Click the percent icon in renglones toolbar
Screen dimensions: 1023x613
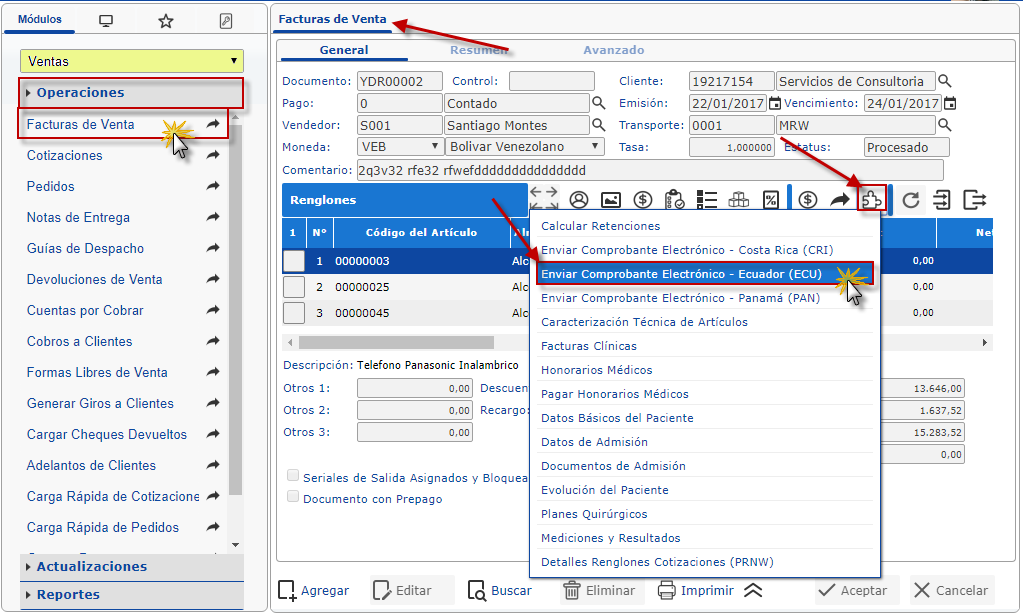771,200
